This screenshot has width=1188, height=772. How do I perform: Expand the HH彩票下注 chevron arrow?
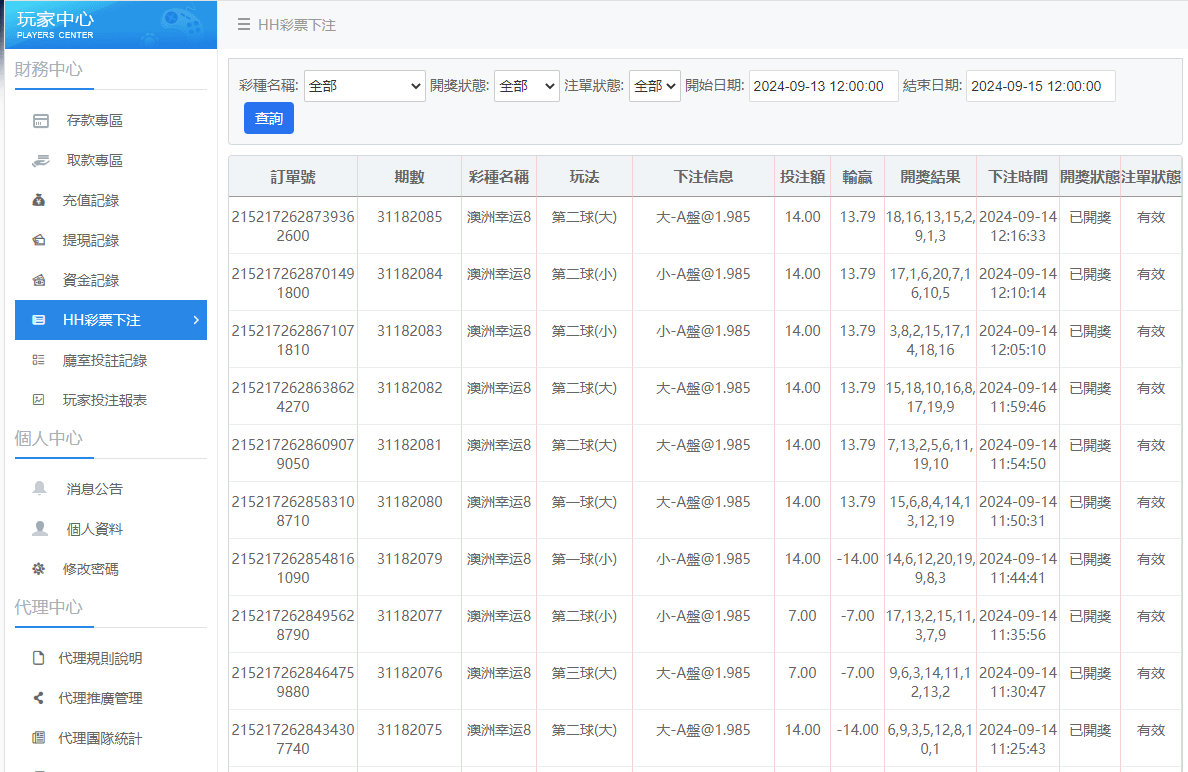click(196, 320)
